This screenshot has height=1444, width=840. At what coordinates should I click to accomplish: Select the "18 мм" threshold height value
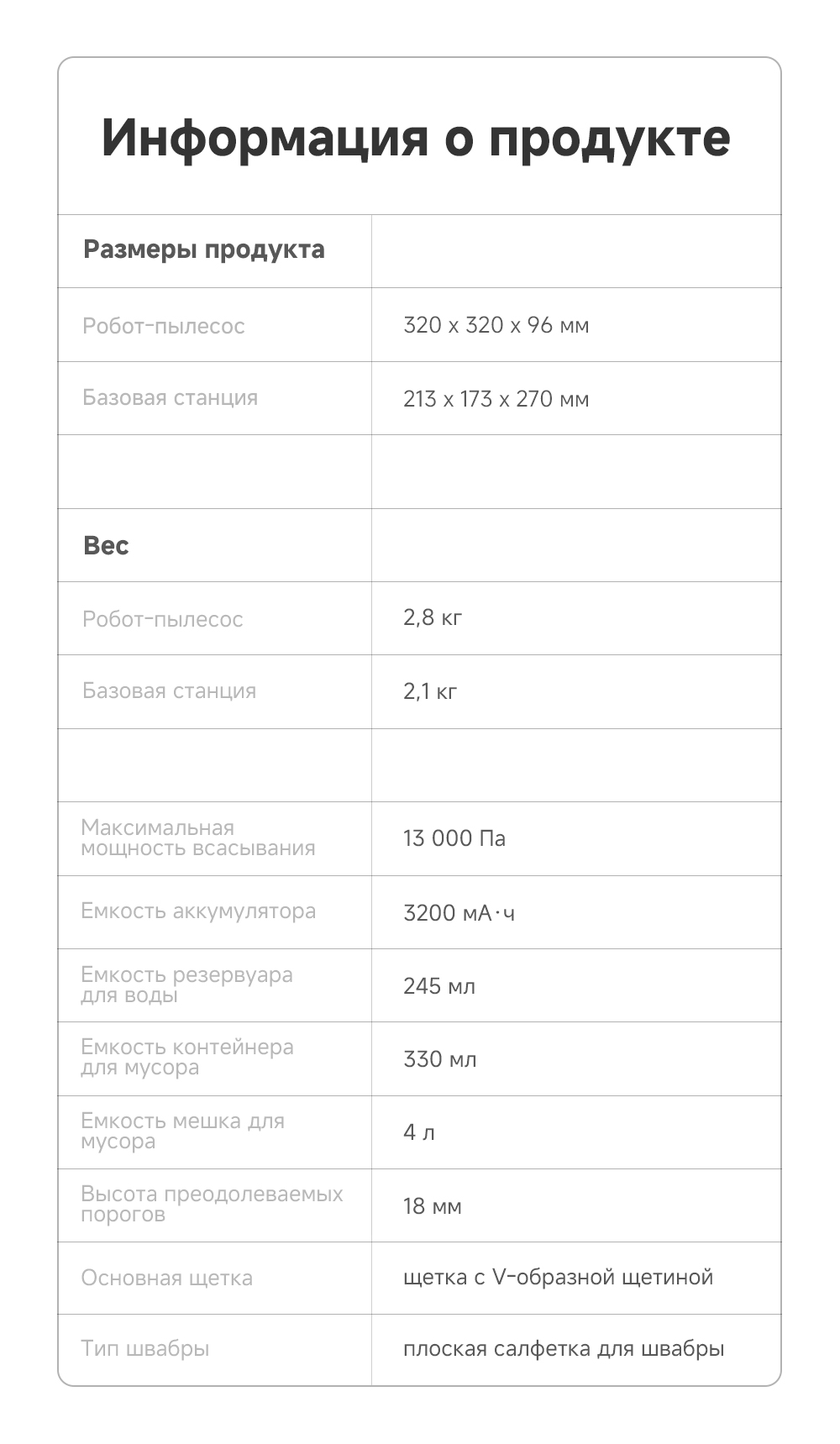click(x=432, y=1206)
